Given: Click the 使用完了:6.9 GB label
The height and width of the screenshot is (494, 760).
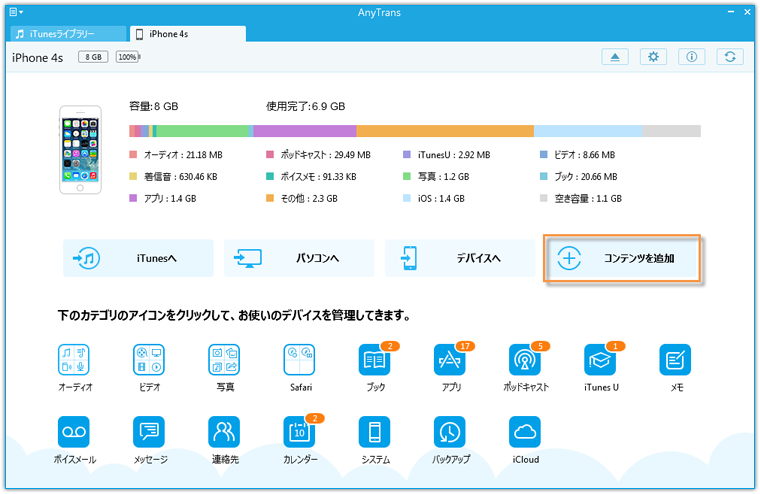Looking at the screenshot, I should [x=305, y=106].
